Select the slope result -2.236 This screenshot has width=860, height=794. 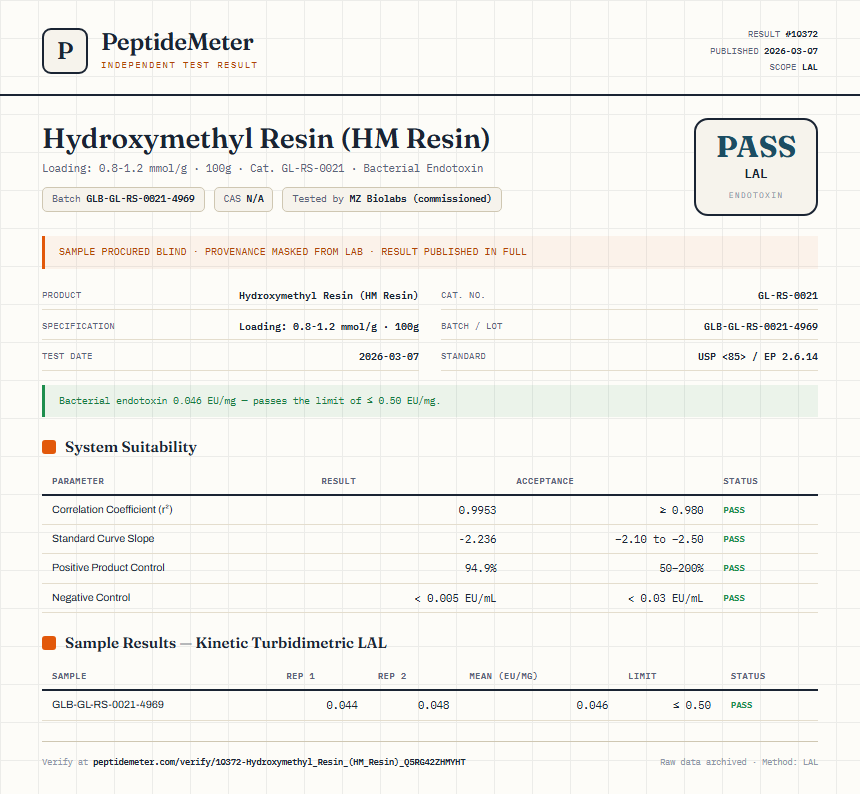point(477,540)
